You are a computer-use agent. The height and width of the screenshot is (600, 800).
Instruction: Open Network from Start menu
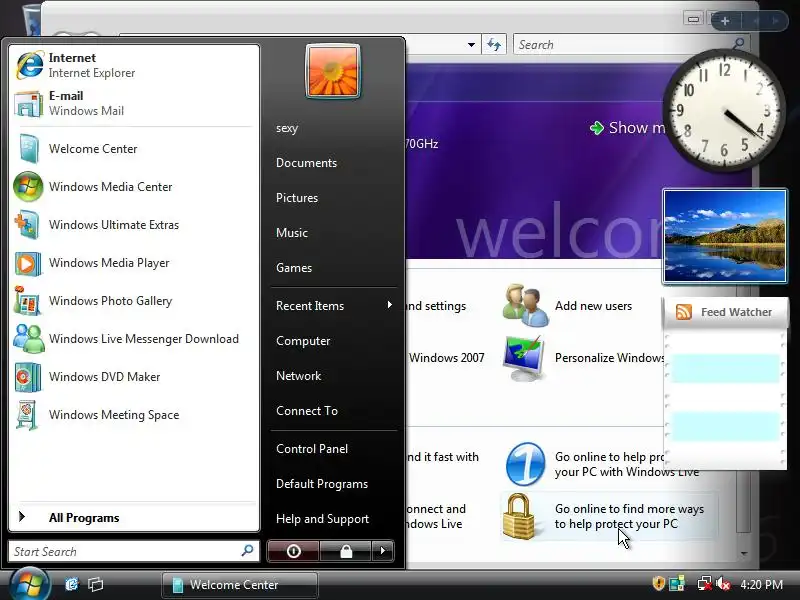point(298,376)
